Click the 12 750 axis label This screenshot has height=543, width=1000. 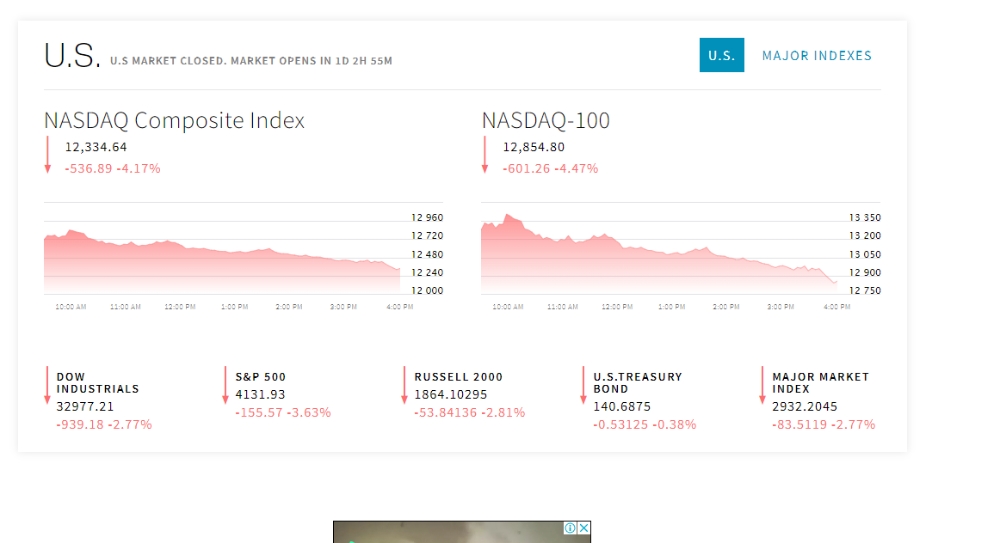[864, 290]
